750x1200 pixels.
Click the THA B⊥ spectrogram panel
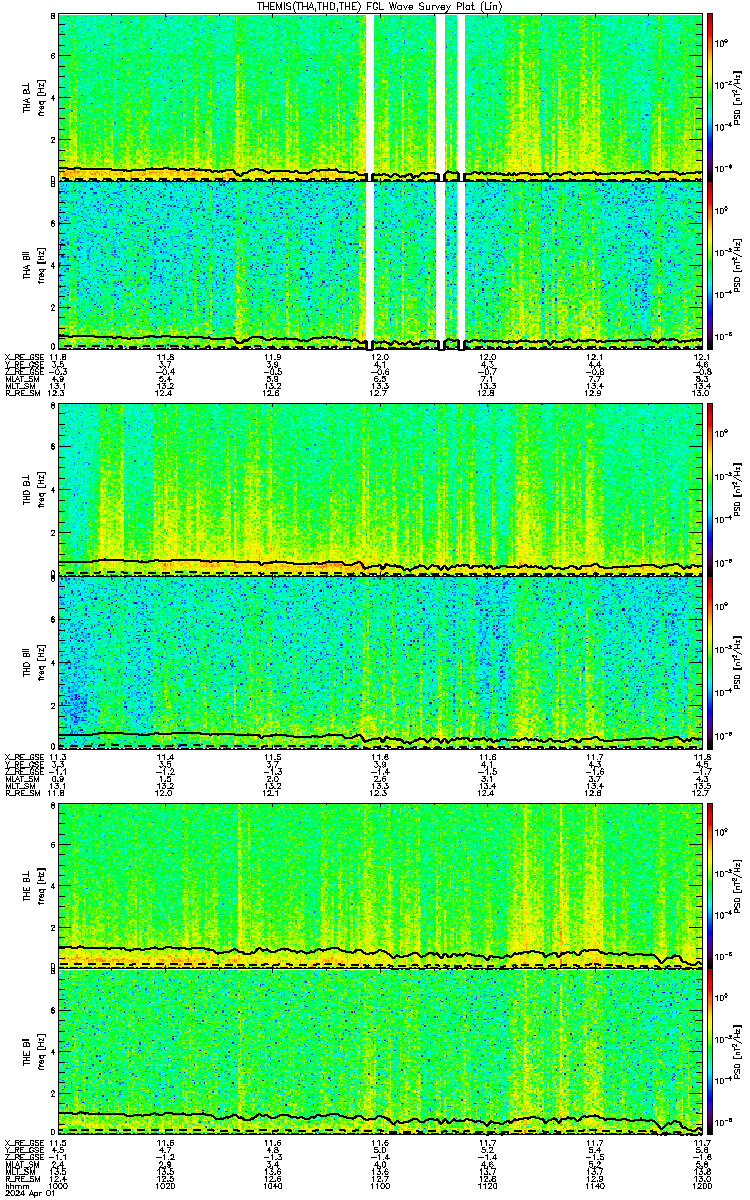(380, 96)
